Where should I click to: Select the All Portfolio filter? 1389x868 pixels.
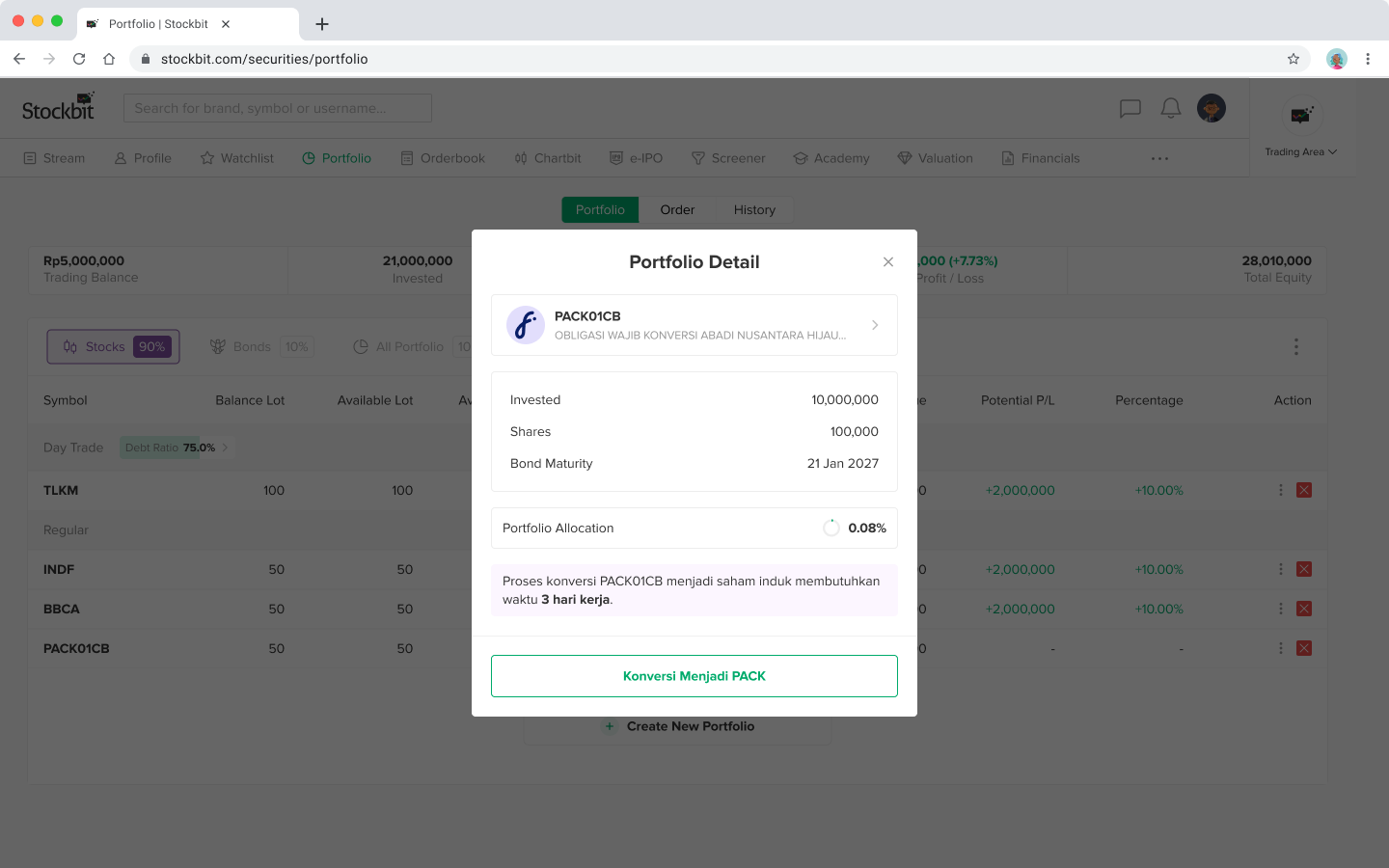(x=410, y=346)
